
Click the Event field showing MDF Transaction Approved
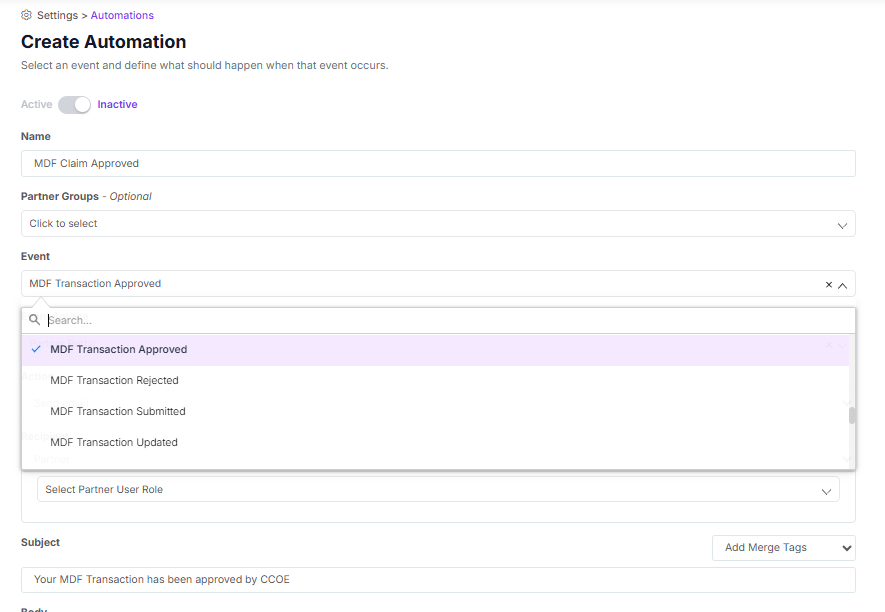(438, 283)
